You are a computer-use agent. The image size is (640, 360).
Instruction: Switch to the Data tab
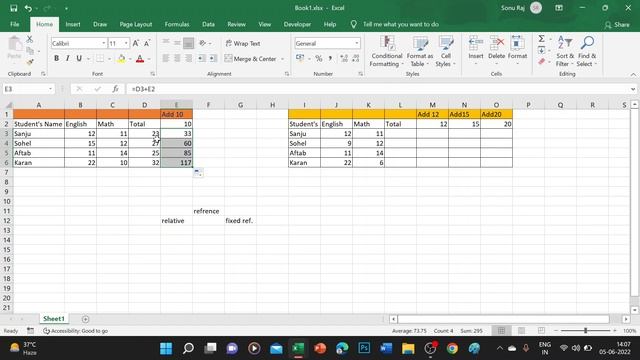(x=208, y=24)
